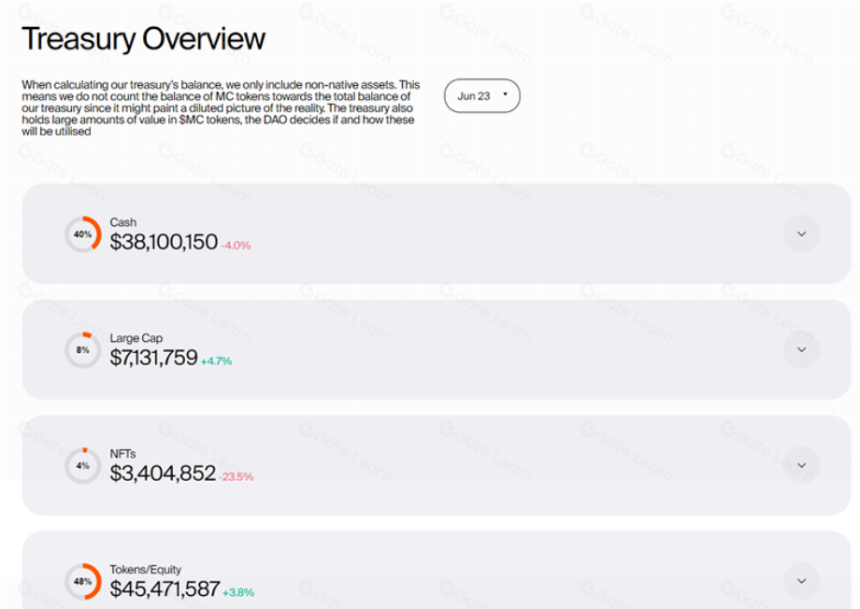This screenshot has height=609, width=860.
Task: Click the 48% Tokens/Equity donut chart
Action: 83,582
